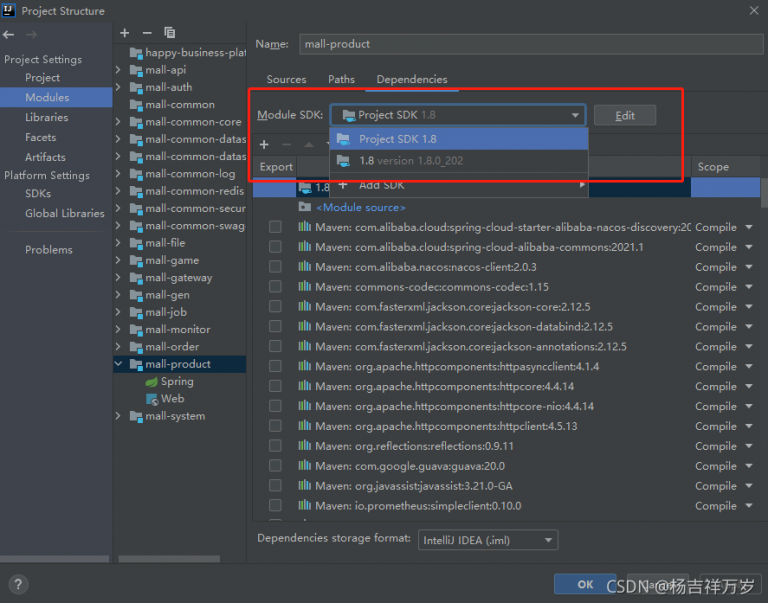Click the add module plus icon
The image size is (768, 603).
(125, 33)
